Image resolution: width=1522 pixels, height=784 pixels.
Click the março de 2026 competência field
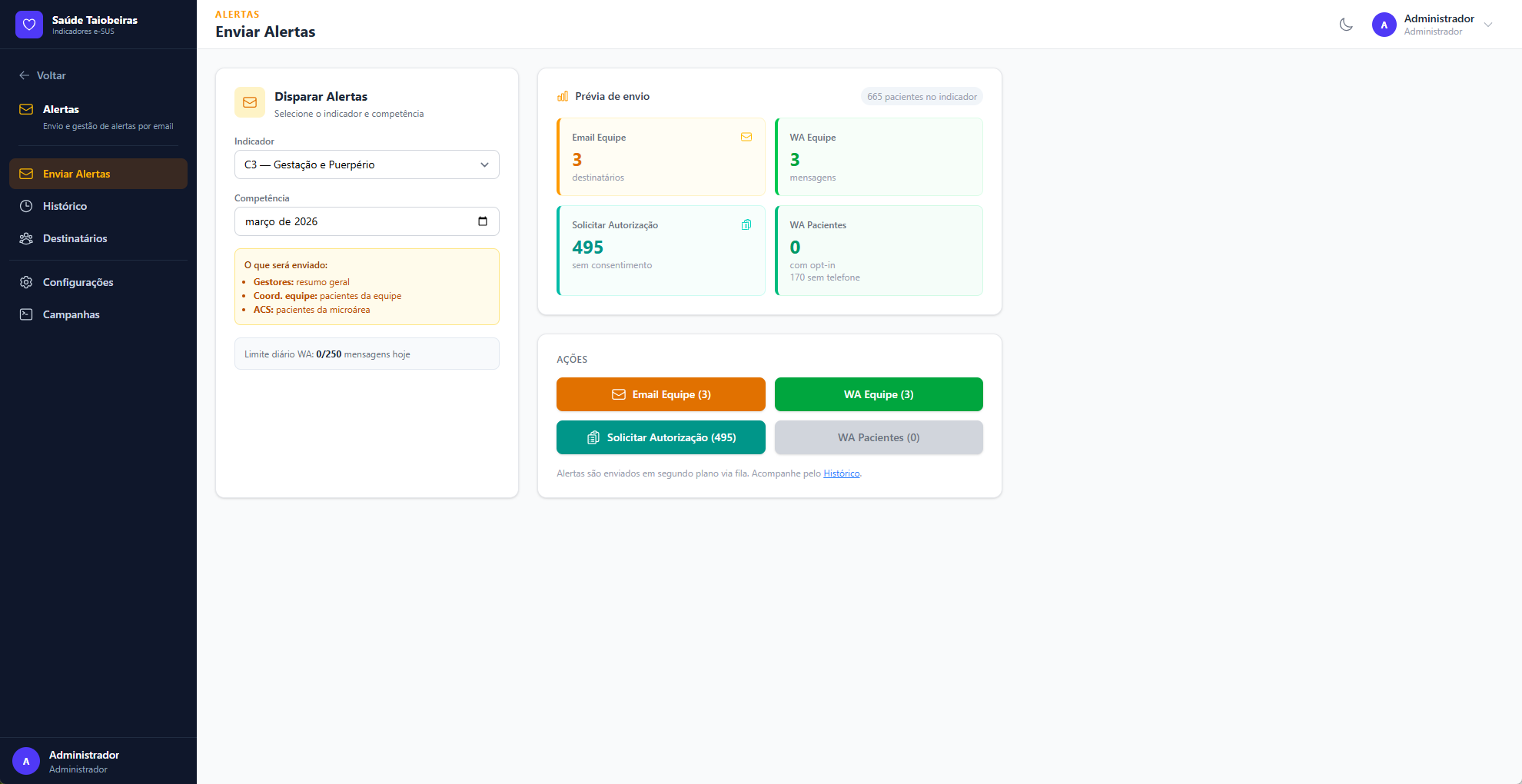pyautogui.click(x=354, y=221)
